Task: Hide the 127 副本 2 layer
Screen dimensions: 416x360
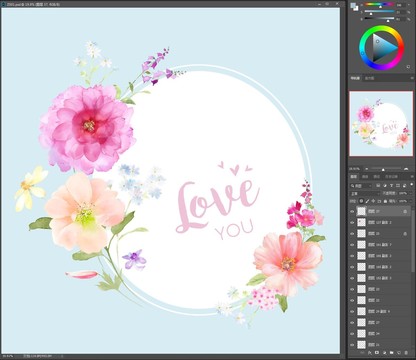Action: pyautogui.click(x=352, y=222)
